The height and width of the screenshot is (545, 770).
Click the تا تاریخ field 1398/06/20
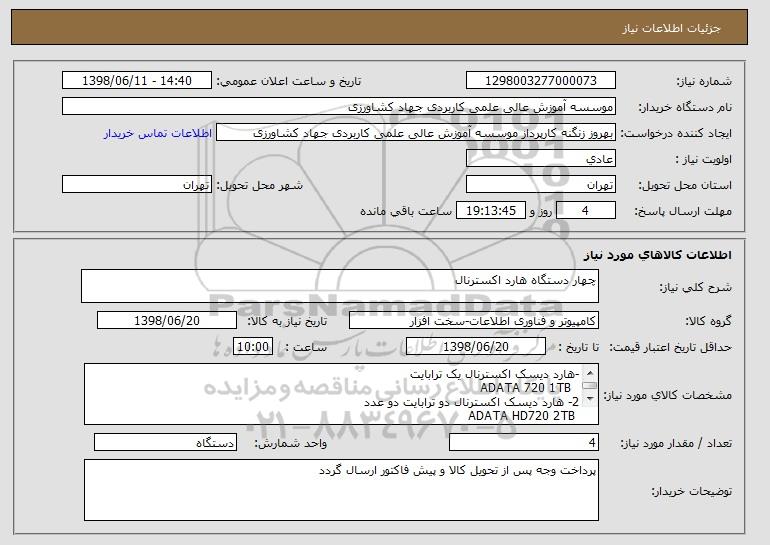476,347
